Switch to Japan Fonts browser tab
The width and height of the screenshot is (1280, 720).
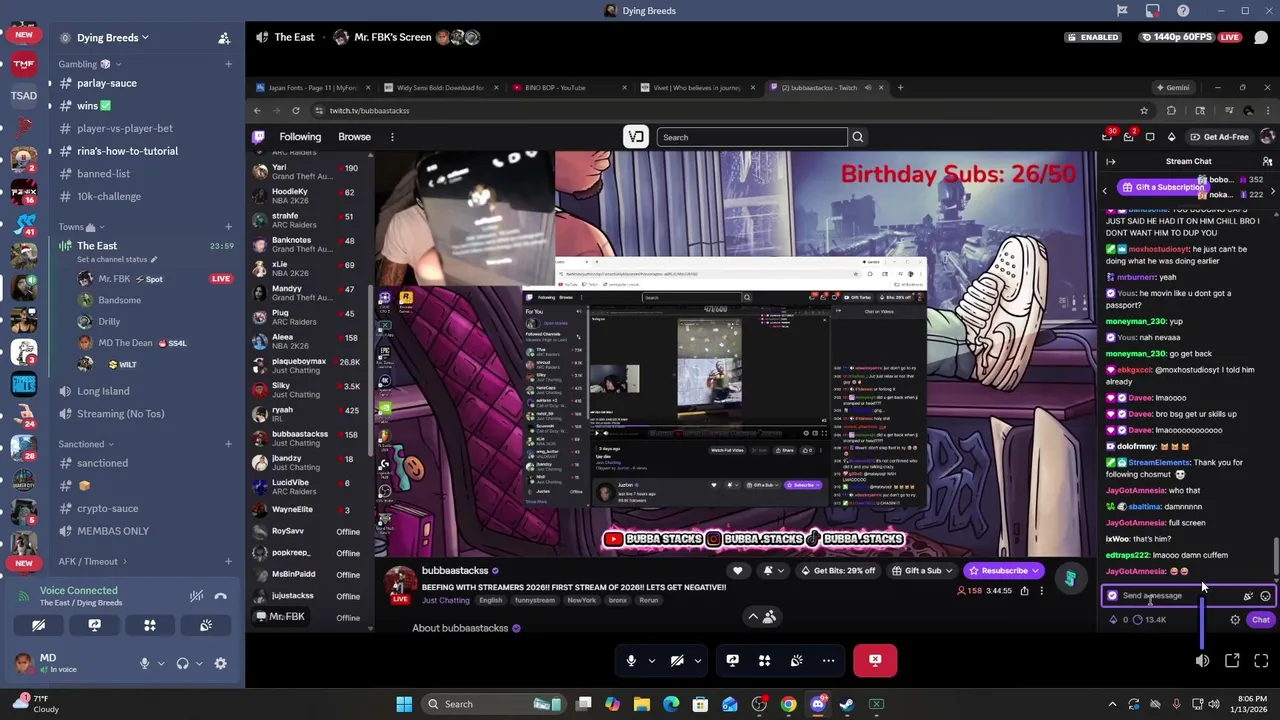coord(310,88)
